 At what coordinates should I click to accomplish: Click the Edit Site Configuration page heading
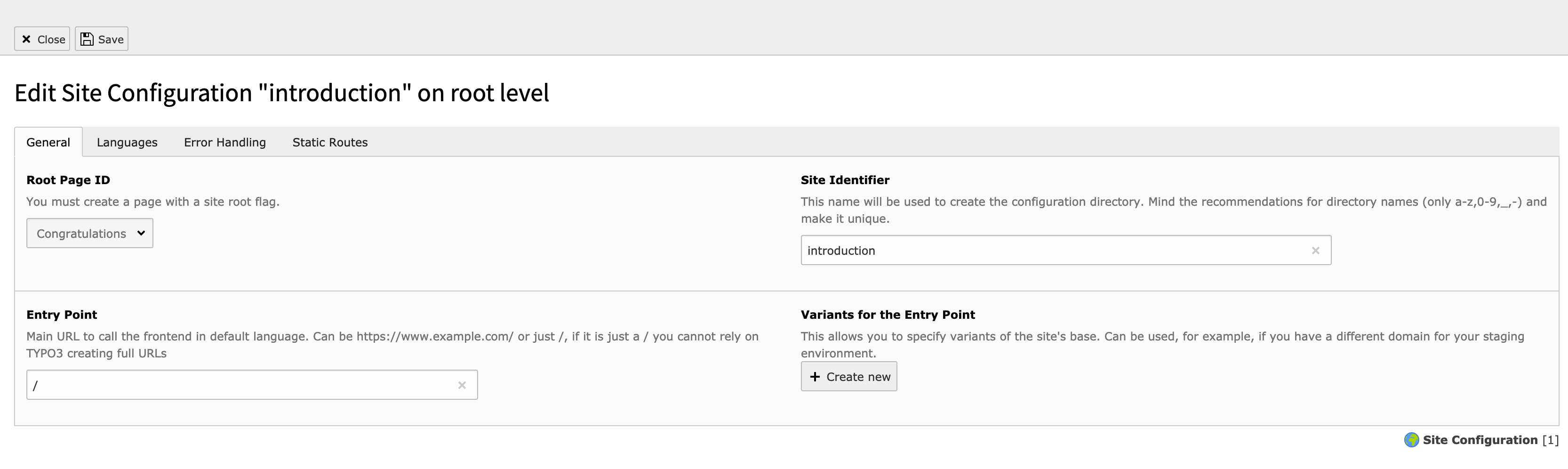coord(281,93)
